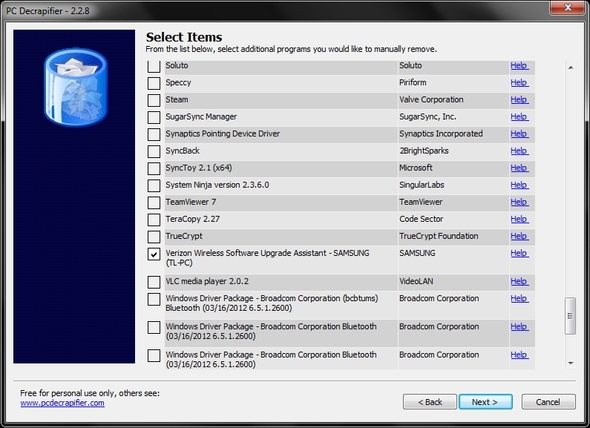
Task: Open Help link for SAMSUNG Verizon row
Action: (x=519, y=253)
